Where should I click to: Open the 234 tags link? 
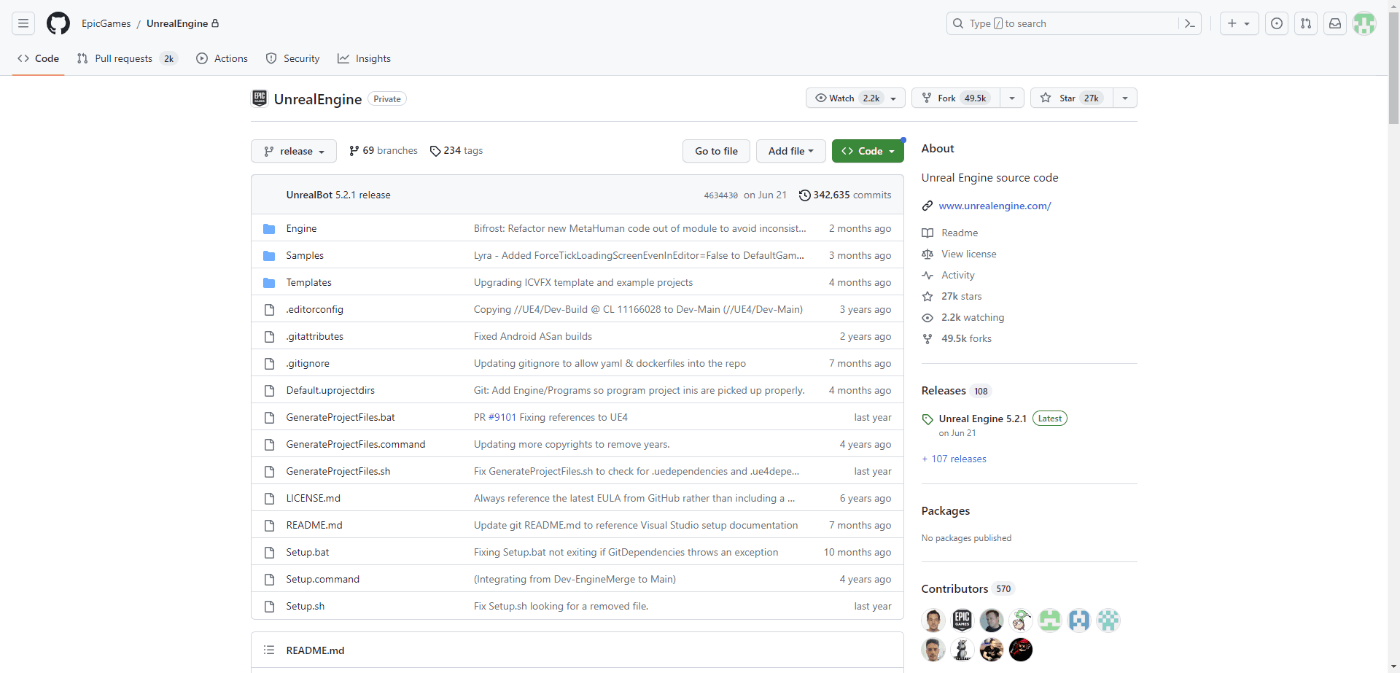[x=456, y=151]
